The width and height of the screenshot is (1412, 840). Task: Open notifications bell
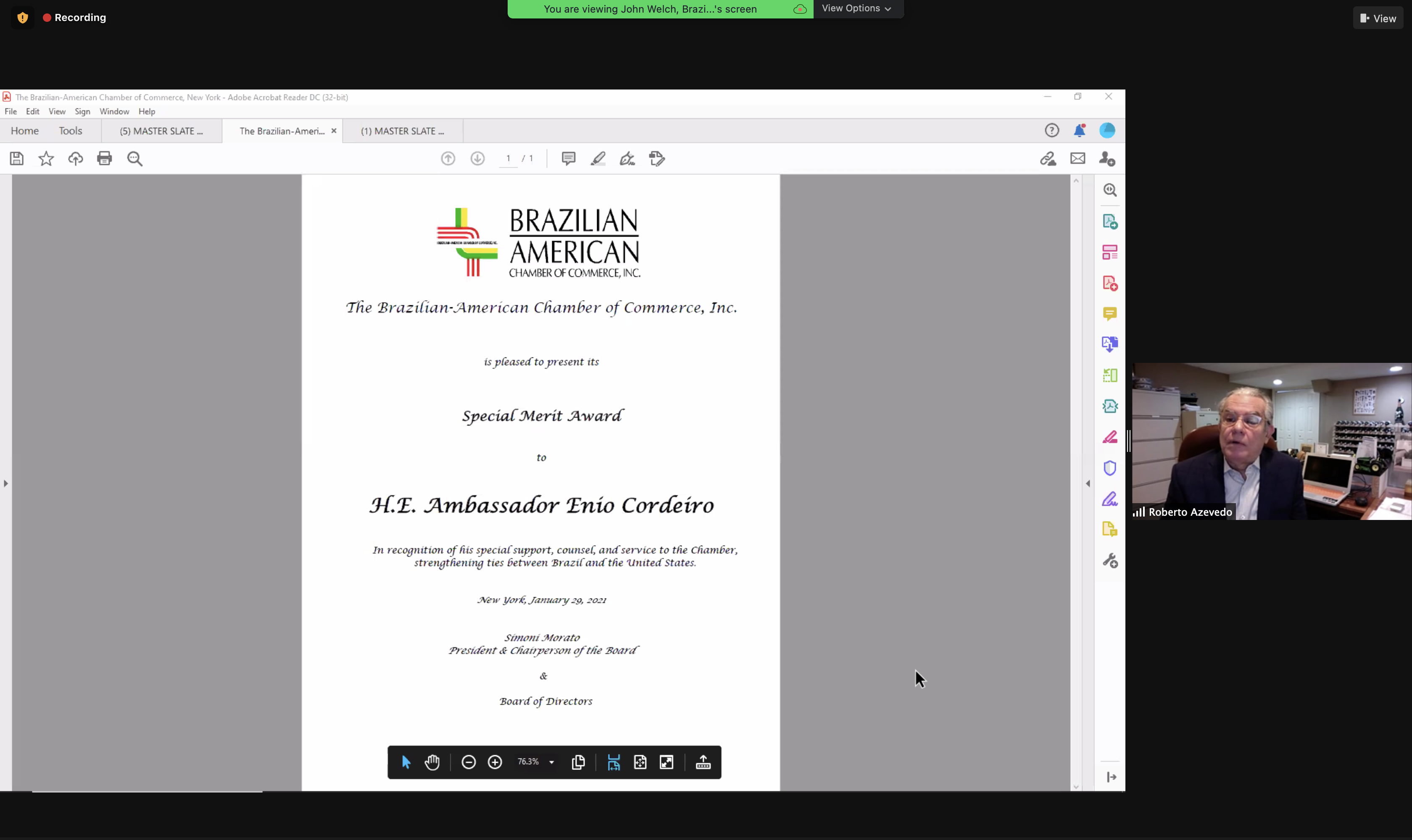point(1079,131)
